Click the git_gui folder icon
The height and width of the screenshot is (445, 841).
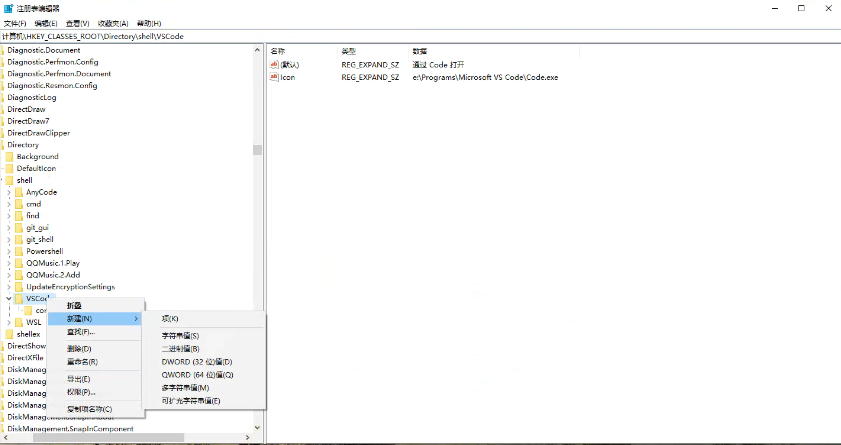point(19,227)
